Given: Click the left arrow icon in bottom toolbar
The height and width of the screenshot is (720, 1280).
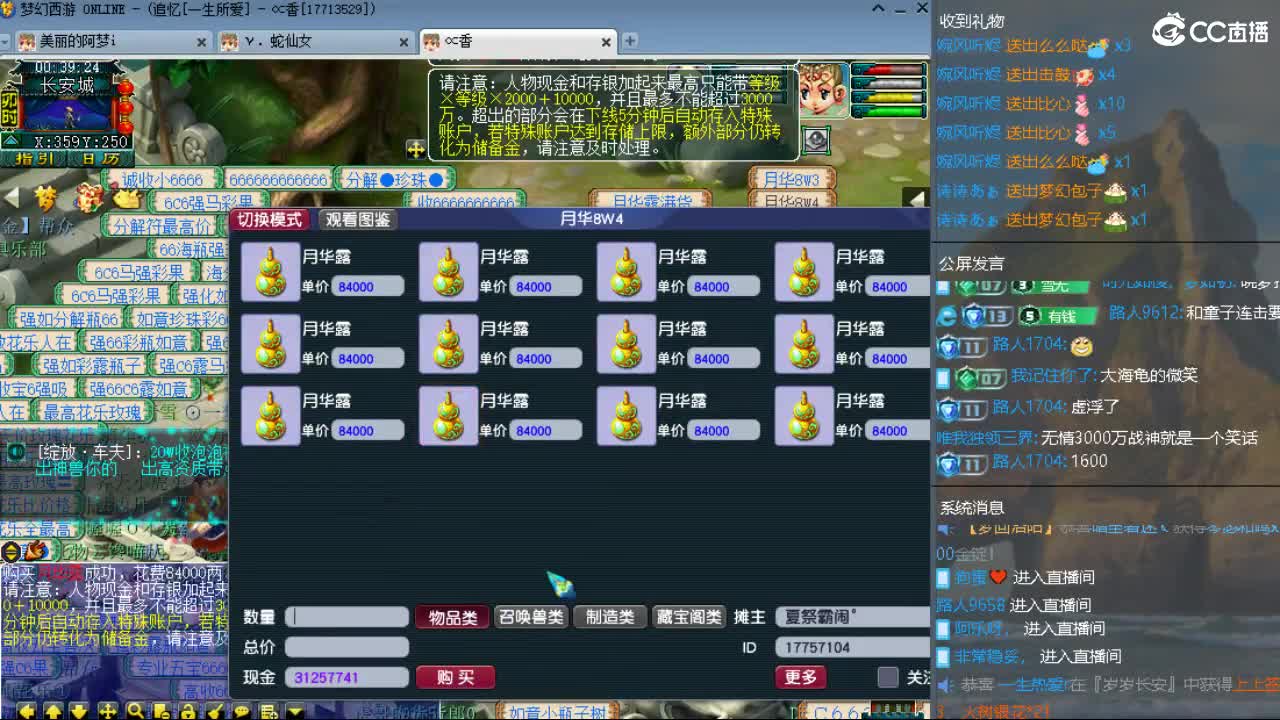Looking at the screenshot, I should point(27,712).
